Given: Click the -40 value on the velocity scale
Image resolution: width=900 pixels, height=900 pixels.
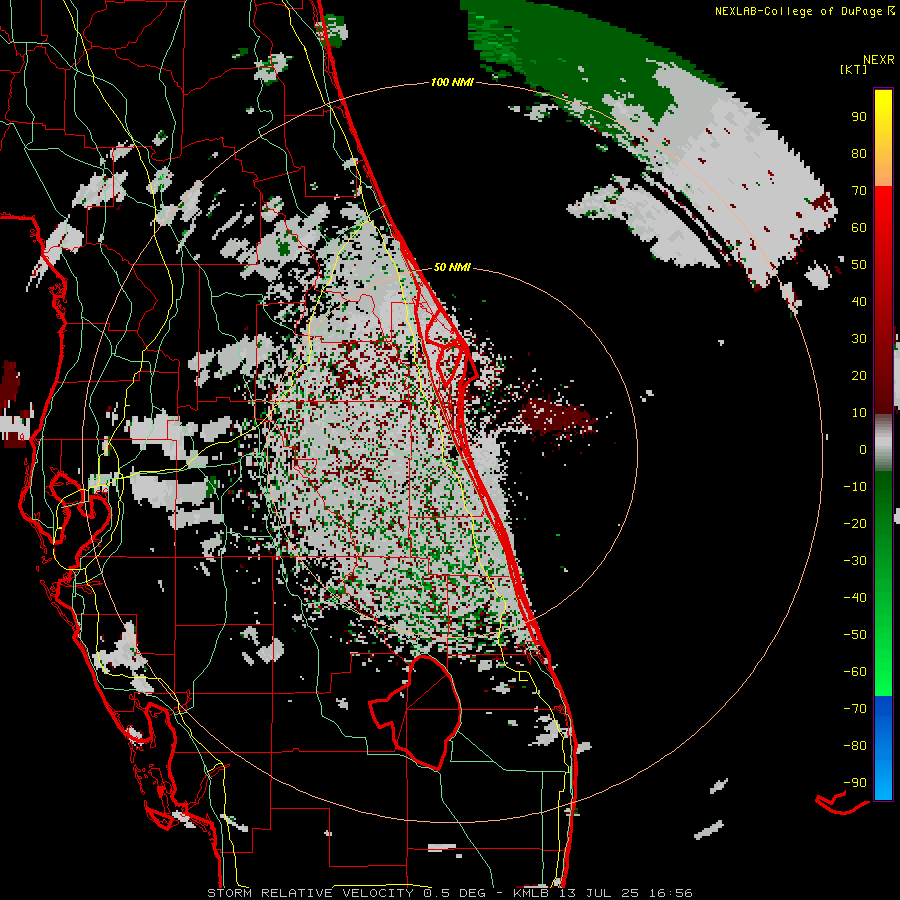Looking at the screenshot, I should 855,598.
